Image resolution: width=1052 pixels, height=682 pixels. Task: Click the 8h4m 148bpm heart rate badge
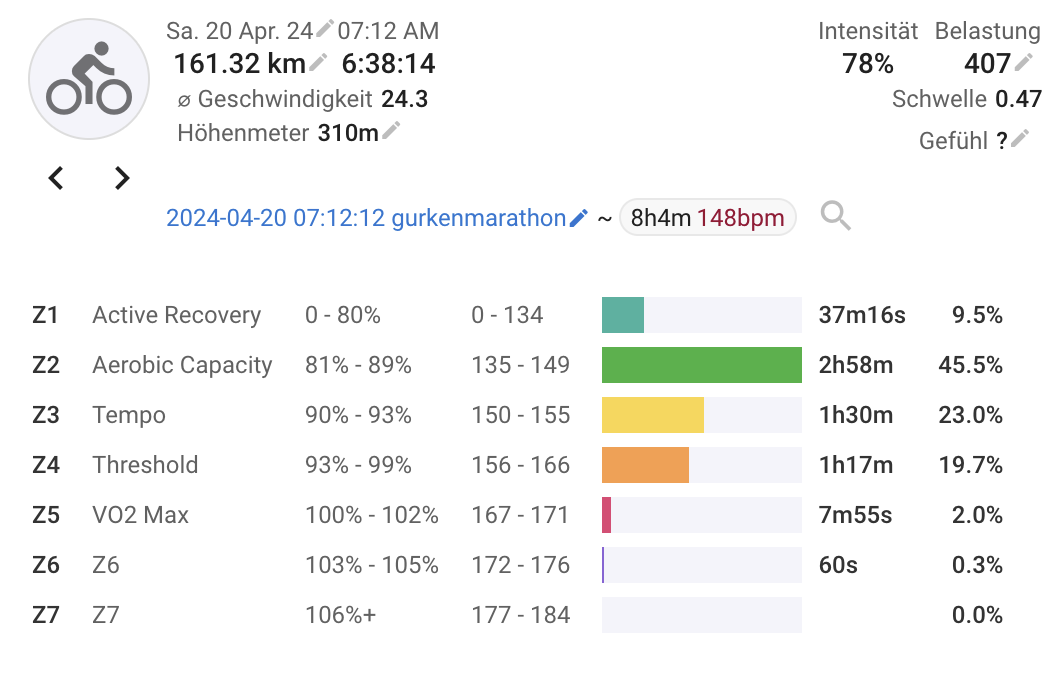(x=707, y=218)
